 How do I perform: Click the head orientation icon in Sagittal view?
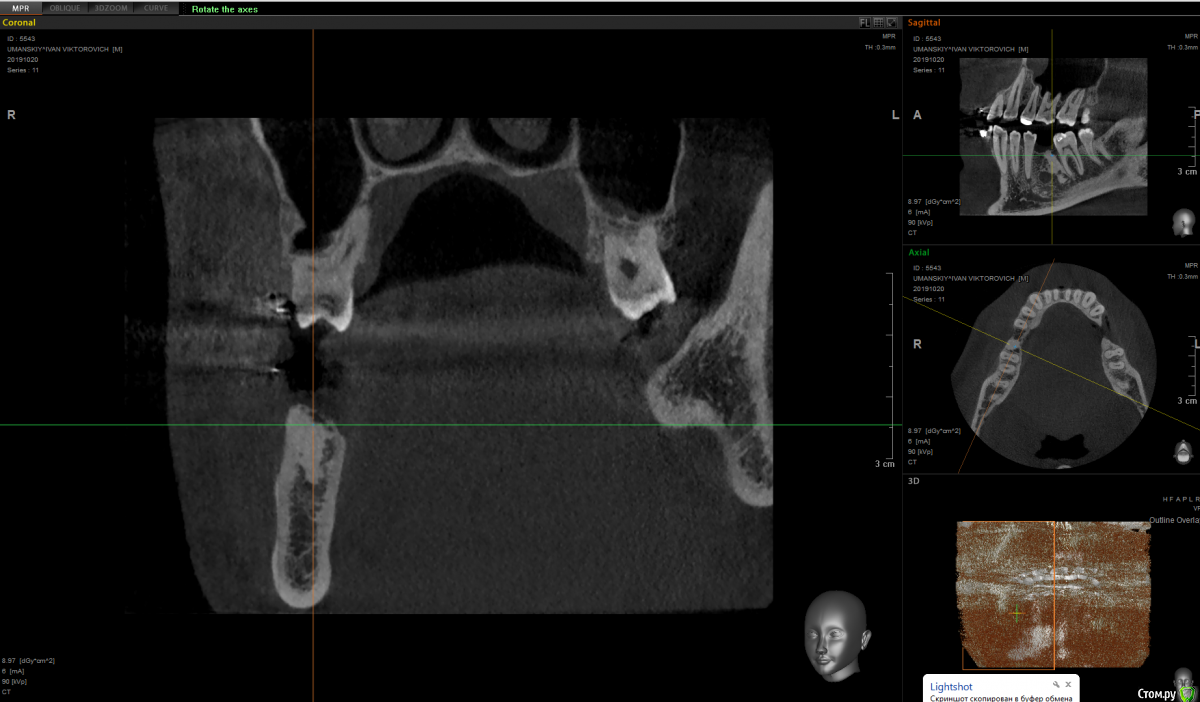tap(1184, 222)
